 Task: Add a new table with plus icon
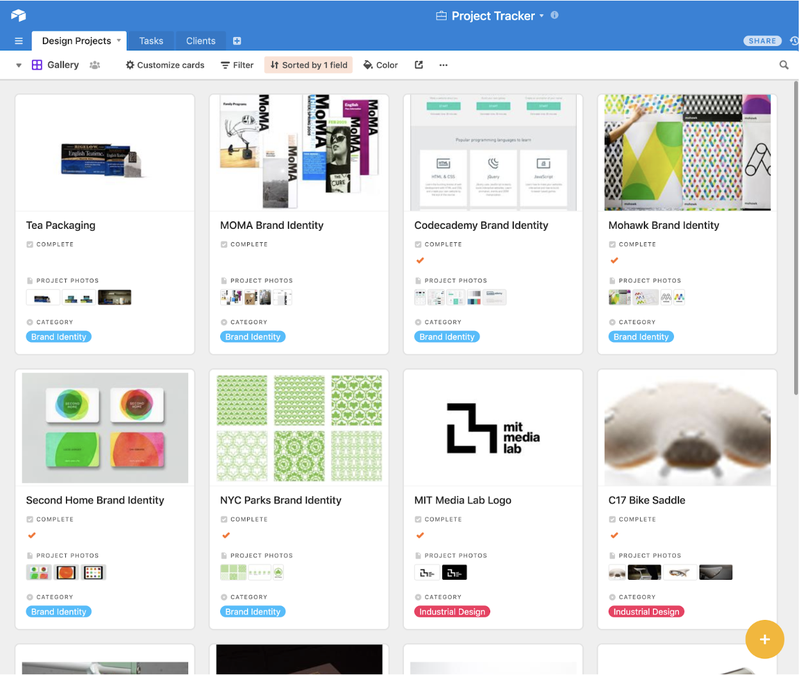[x=237, y=41]
